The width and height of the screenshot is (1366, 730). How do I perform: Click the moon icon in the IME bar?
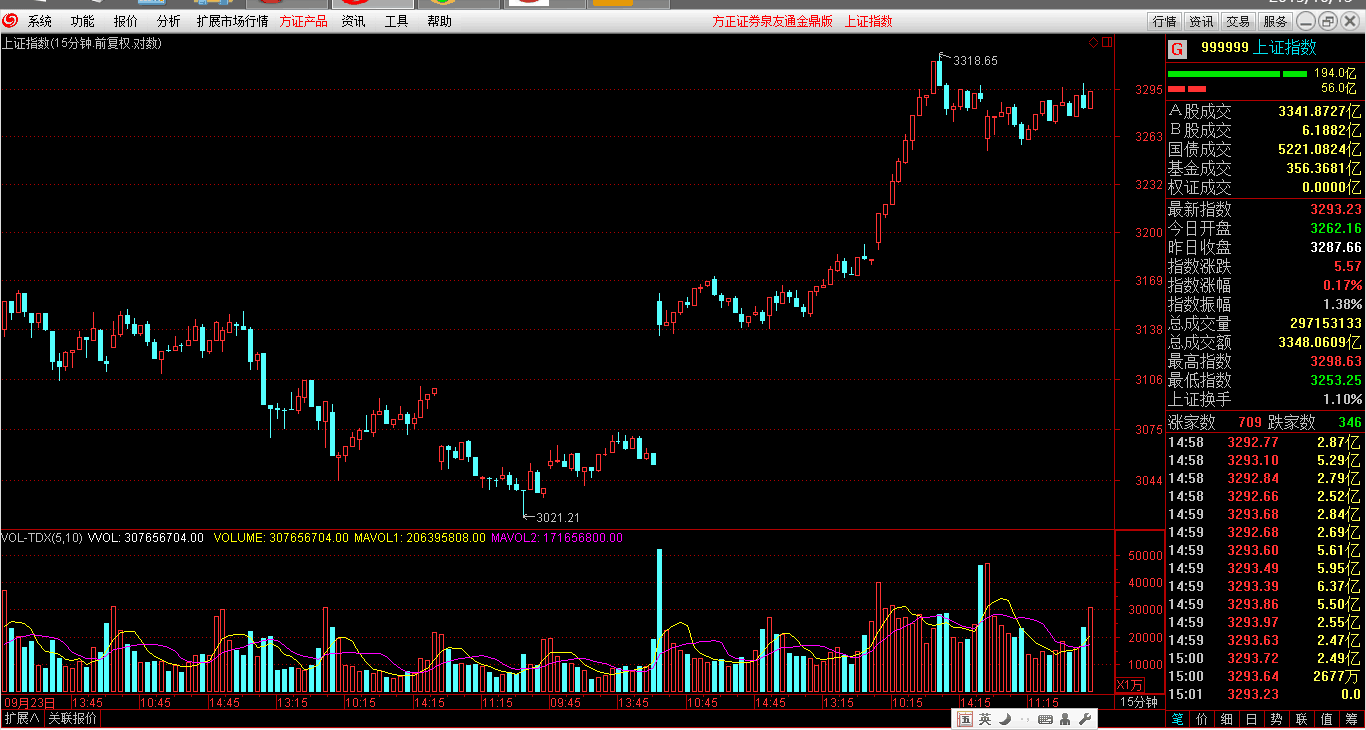tap(1005, 719)
